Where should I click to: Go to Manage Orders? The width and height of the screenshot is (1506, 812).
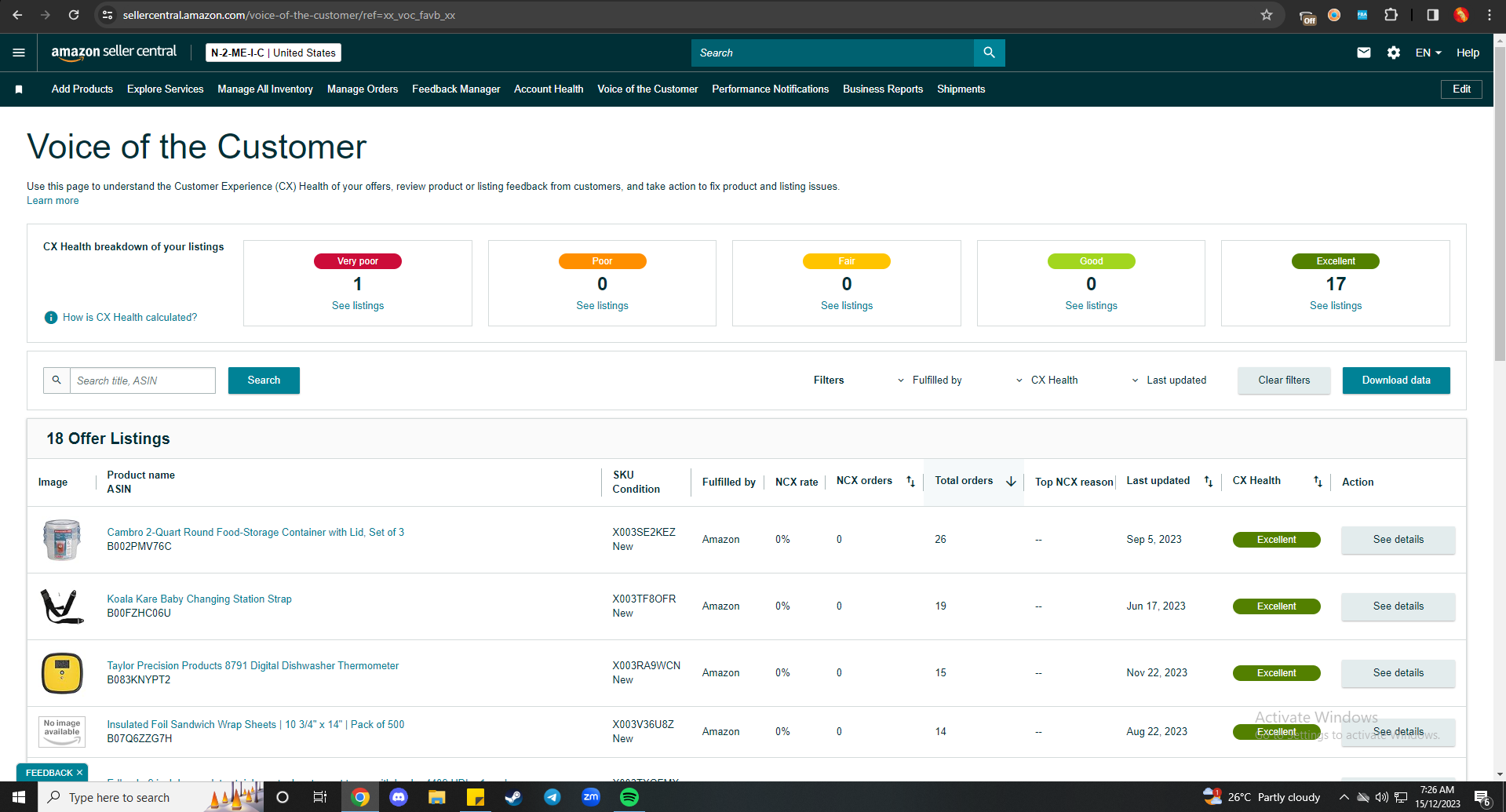(x=363, y=89)
